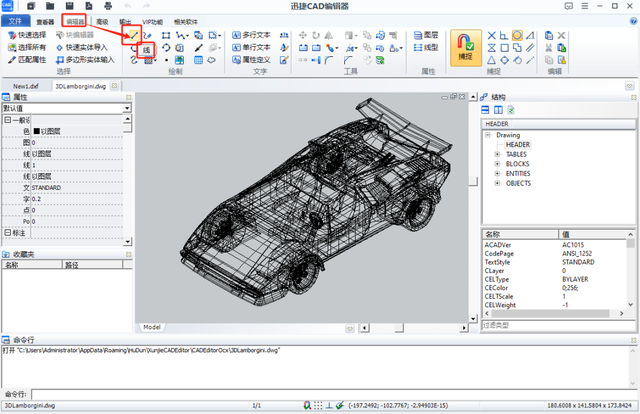
Task: Select the Model layout tab
Action: click(x=151, y=327)
